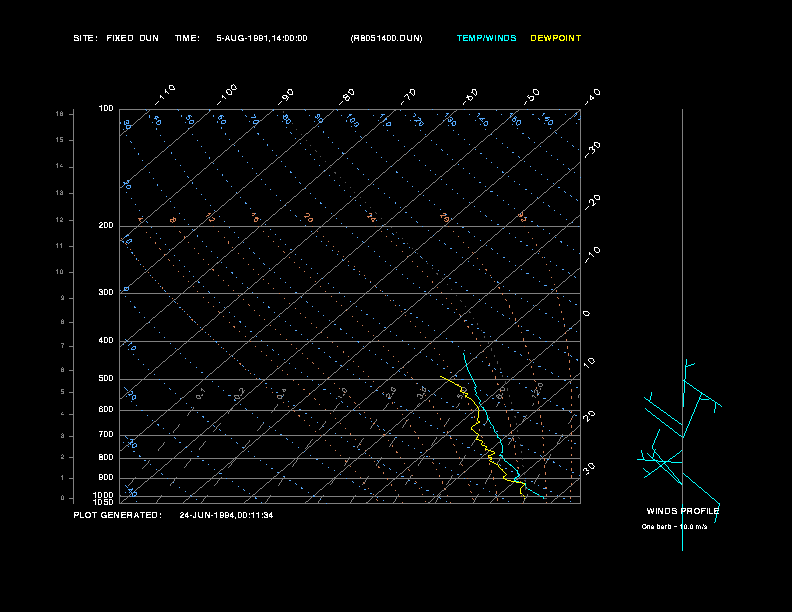Click the 100 pressure level label
This screenshot has height=612, width=792.
click(x=106, y=109)
